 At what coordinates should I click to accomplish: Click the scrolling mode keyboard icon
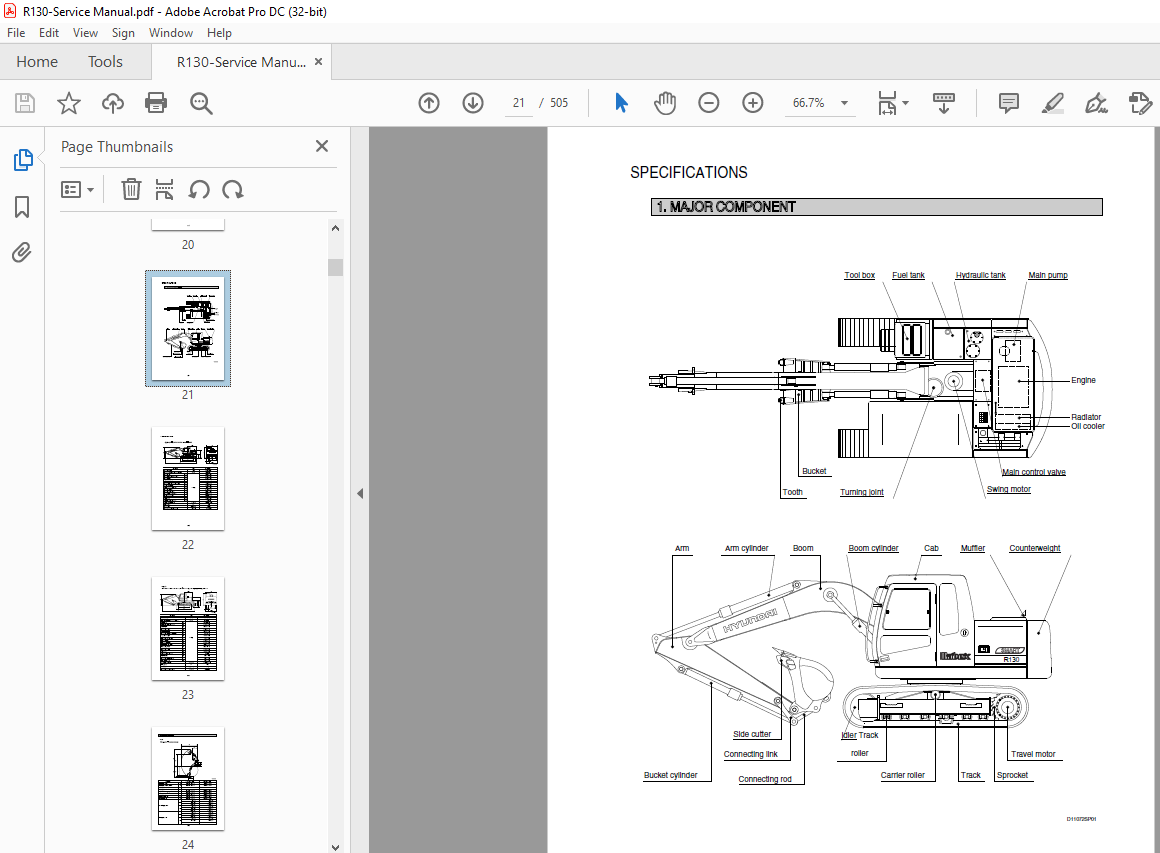point(943,103)
